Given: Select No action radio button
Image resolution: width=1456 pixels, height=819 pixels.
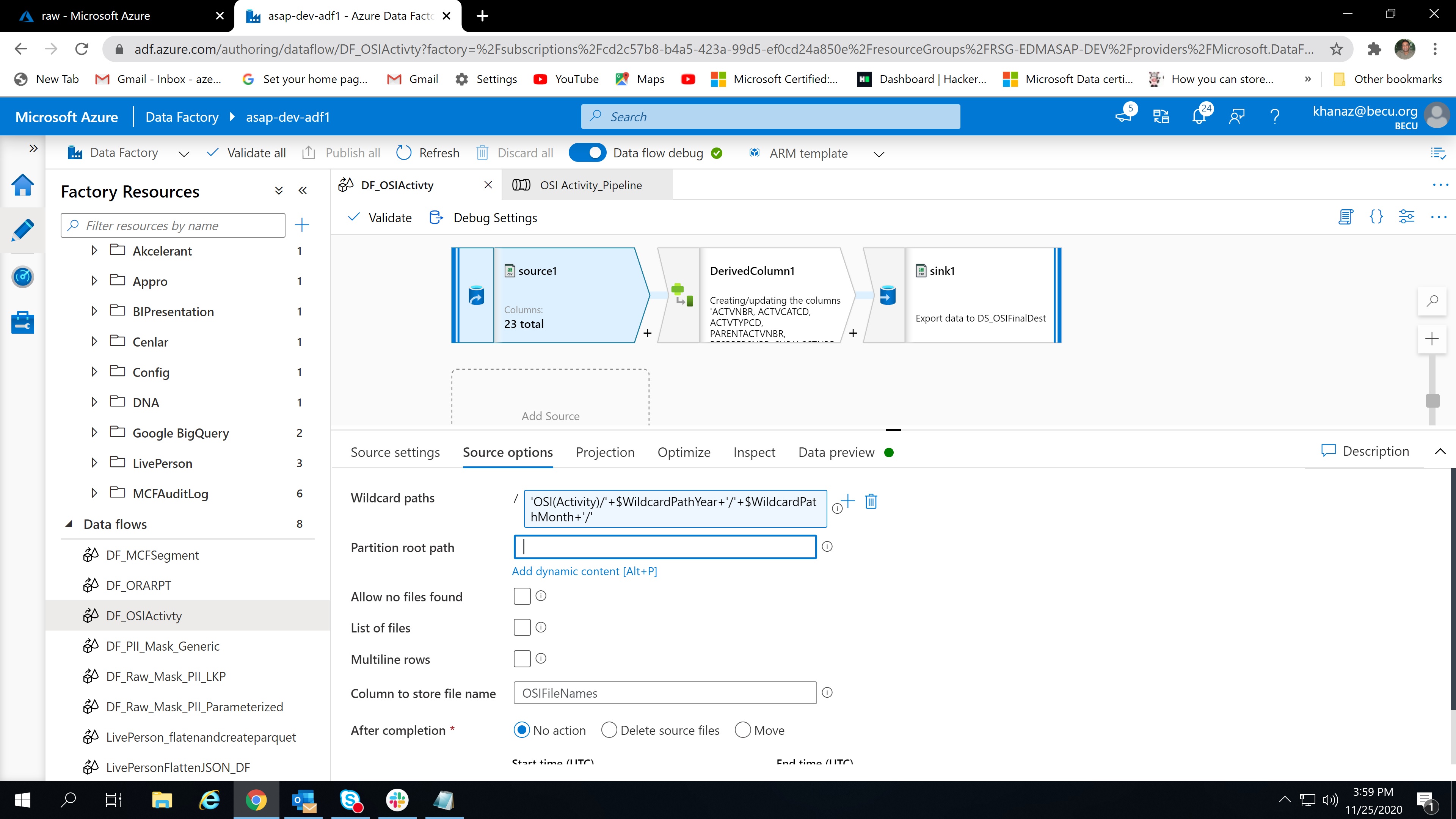Looking at the screenshot, I should pos(522,730).
